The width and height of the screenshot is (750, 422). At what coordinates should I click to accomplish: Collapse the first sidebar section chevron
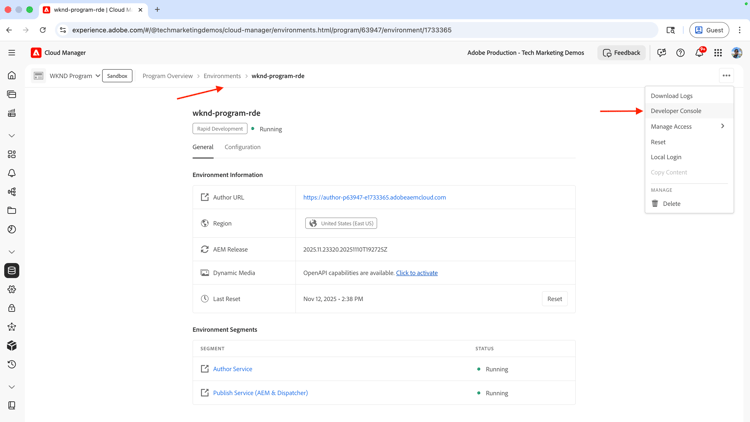click(11, 135)
